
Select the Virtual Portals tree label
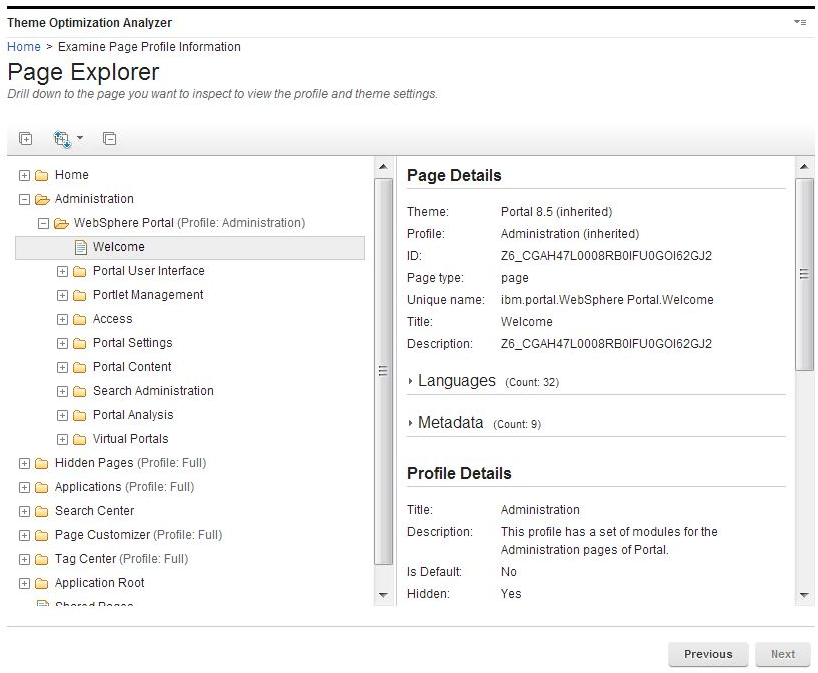(130, 439)
